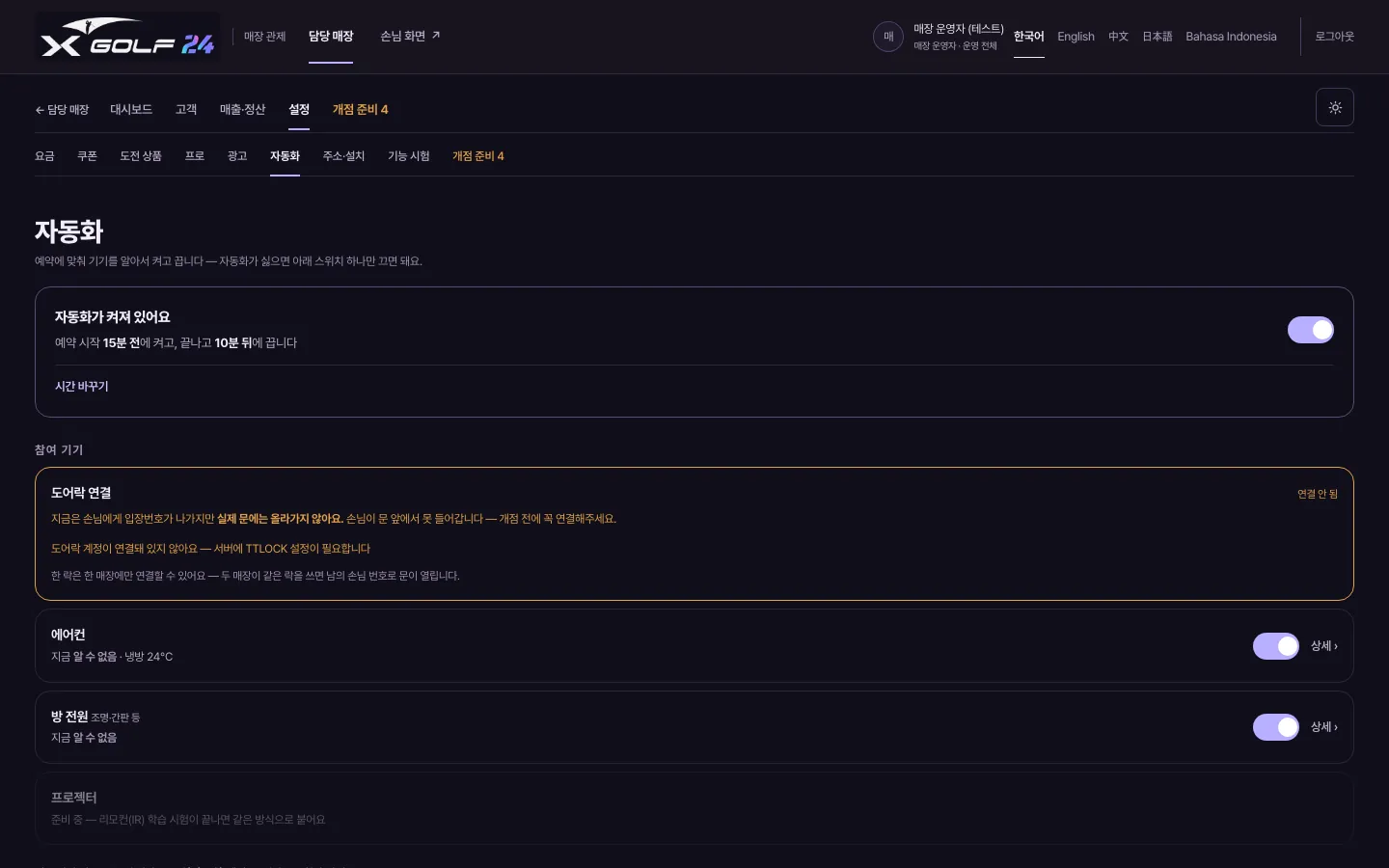1389x868 pixels.
Task: Open the 대시보드 tab
Action: [x=131, y=110]
